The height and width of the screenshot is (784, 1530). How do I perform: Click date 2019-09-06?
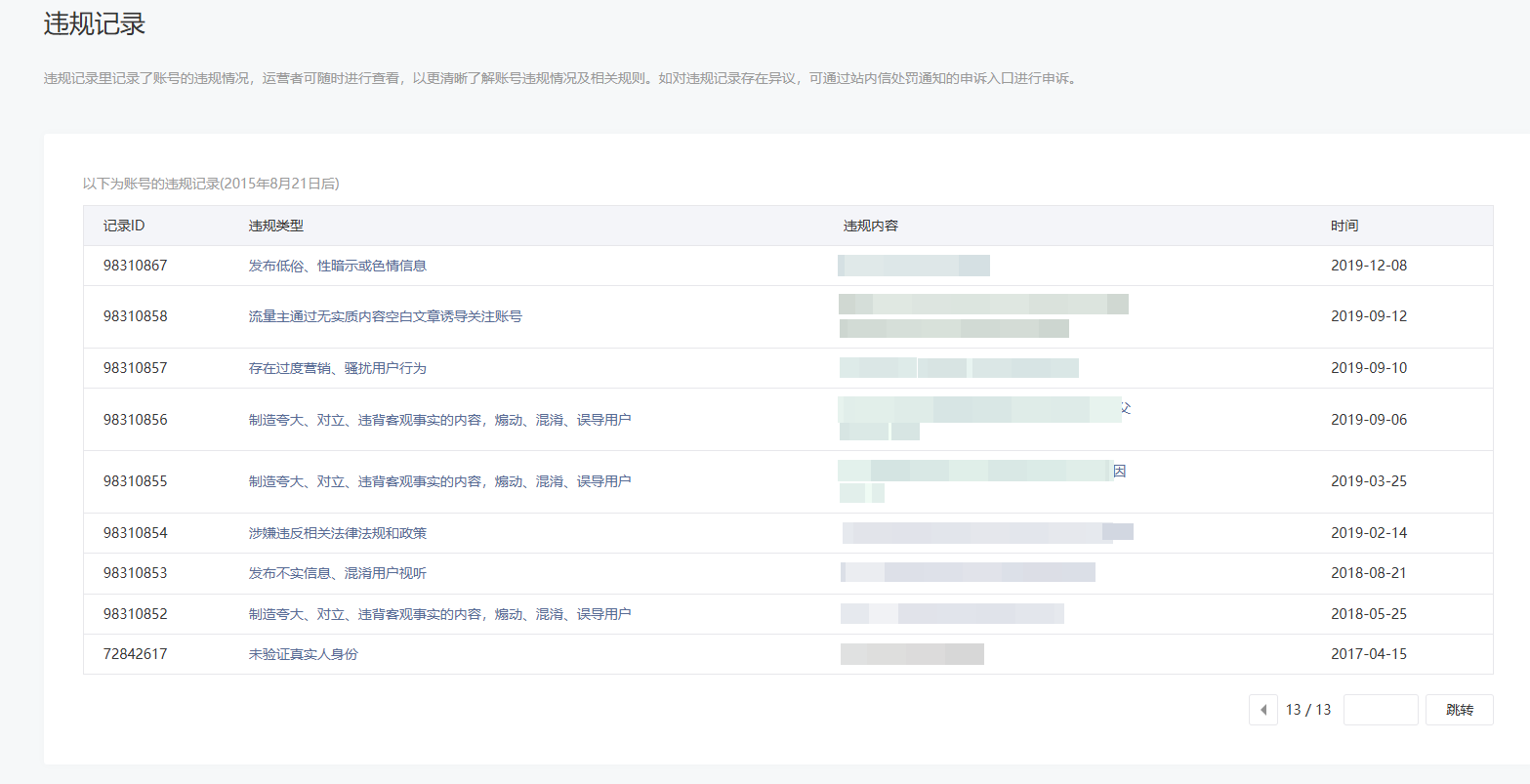(x=1369, y=420)
